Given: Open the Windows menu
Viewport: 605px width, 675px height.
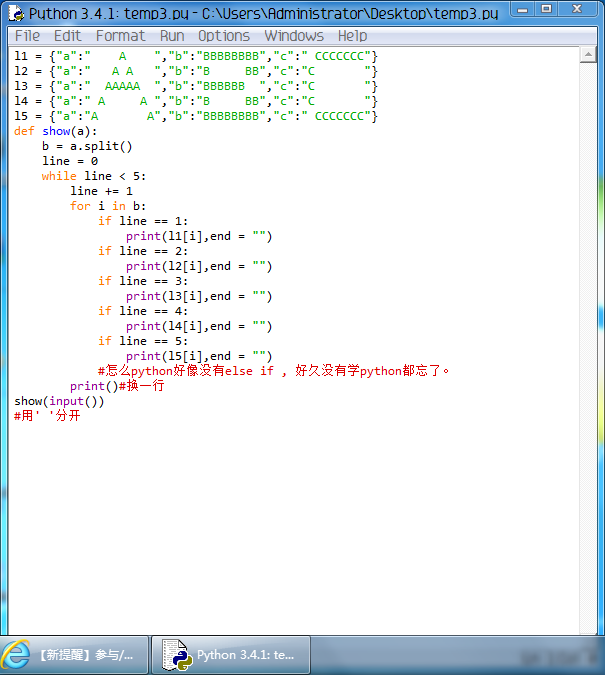Looking at the screenshot, I should pyautogui.click(x=294, y=36).
